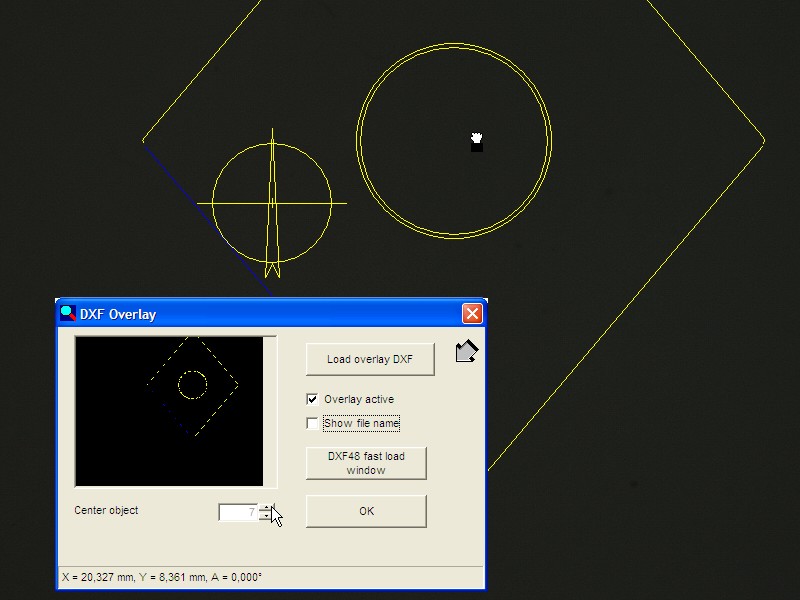Image resolution: width=800 pixels, height=600 pixels.
Task: Click the DXF Overlay title bar app icon
Action: (x=68, y=313)
